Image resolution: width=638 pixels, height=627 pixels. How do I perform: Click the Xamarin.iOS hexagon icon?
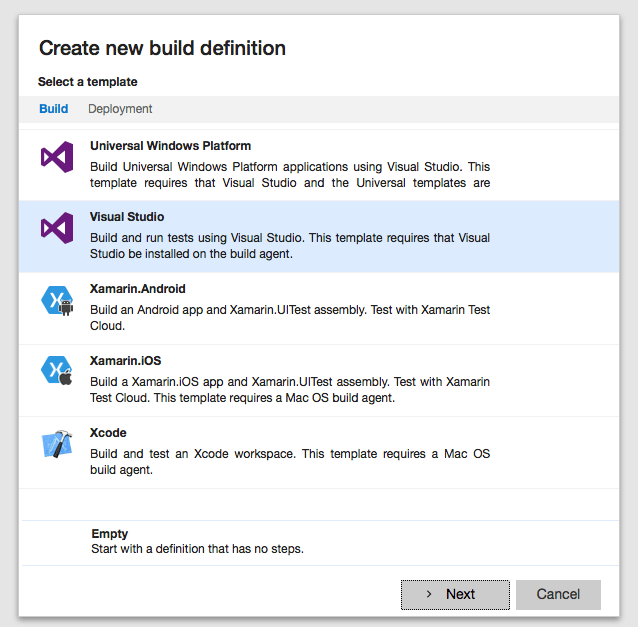coord(57,370)
